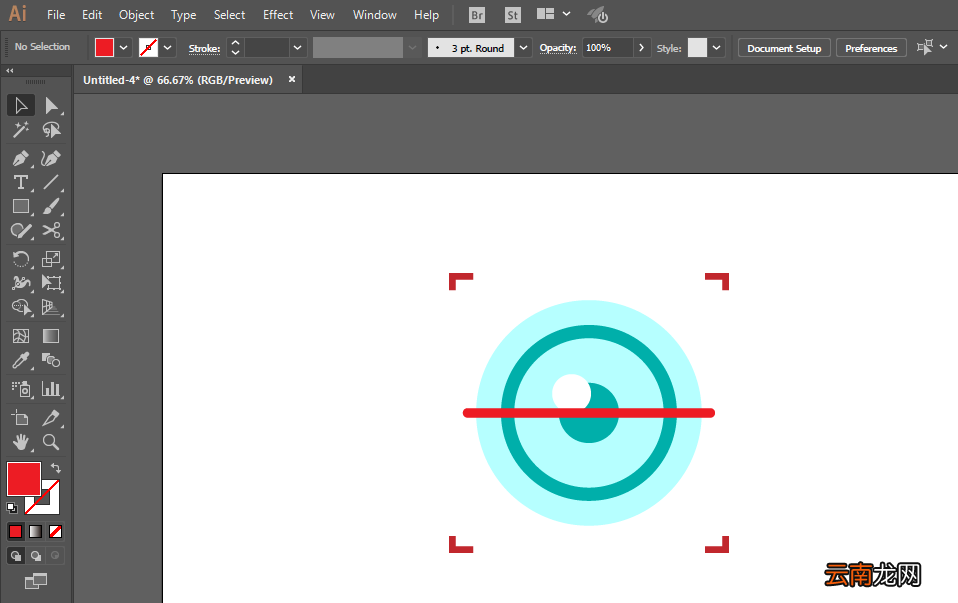This screenshot has width=958, height=603.
Task: Select the Symbol Sprayer tool
Action: [x=21, y=389]
